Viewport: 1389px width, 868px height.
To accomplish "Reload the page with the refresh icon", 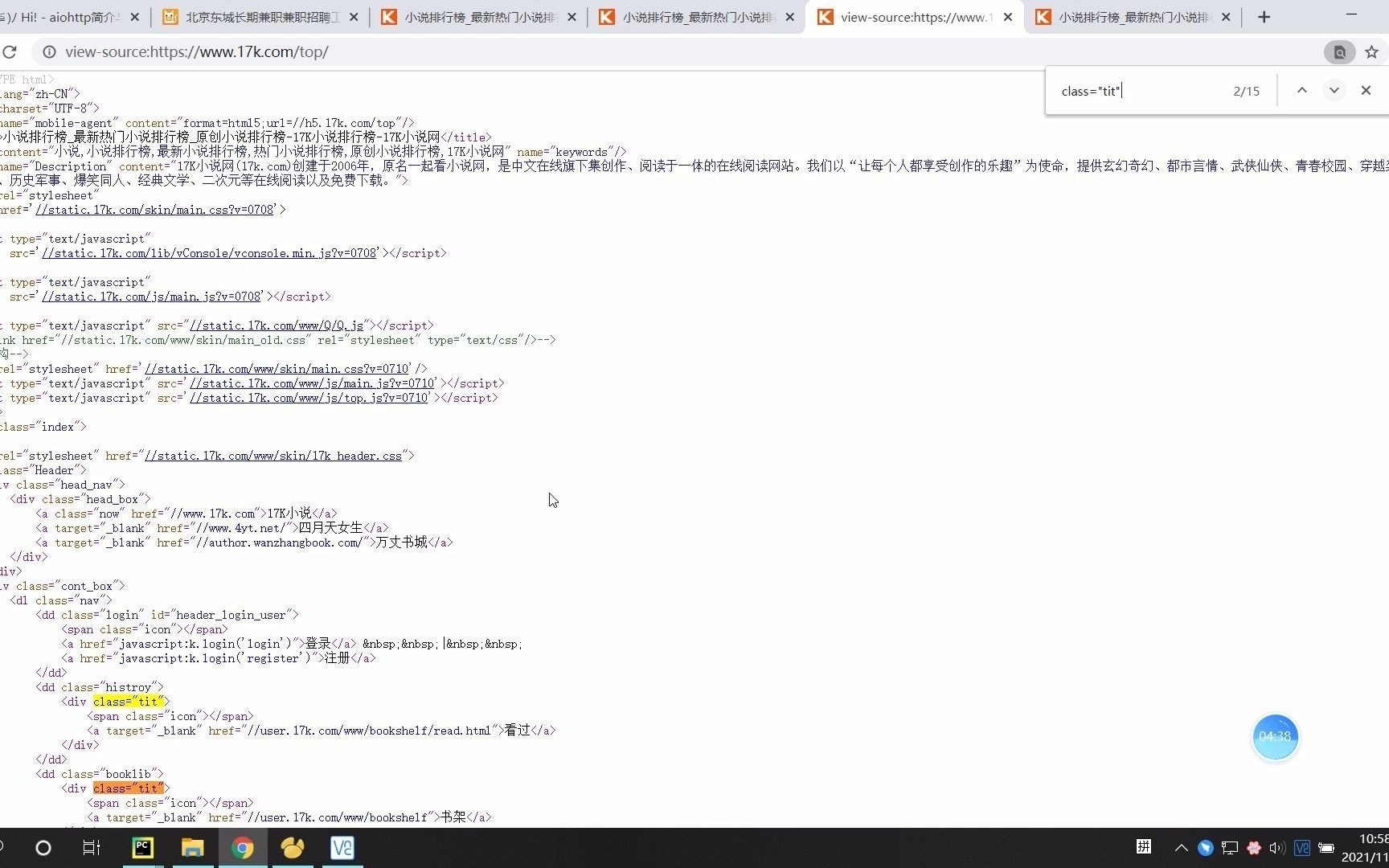I will click(x=10, y=52).
